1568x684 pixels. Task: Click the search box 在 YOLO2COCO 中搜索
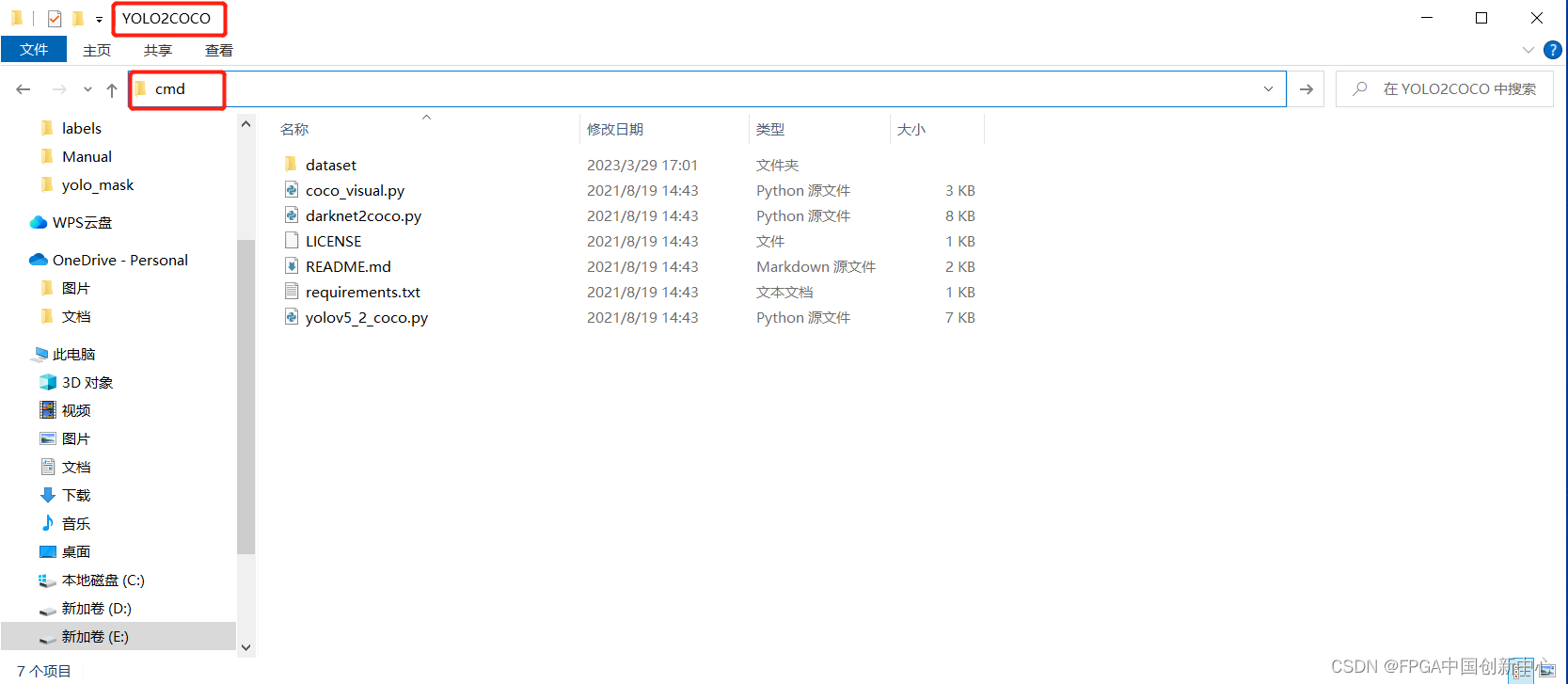click(x=1445, y=89)
